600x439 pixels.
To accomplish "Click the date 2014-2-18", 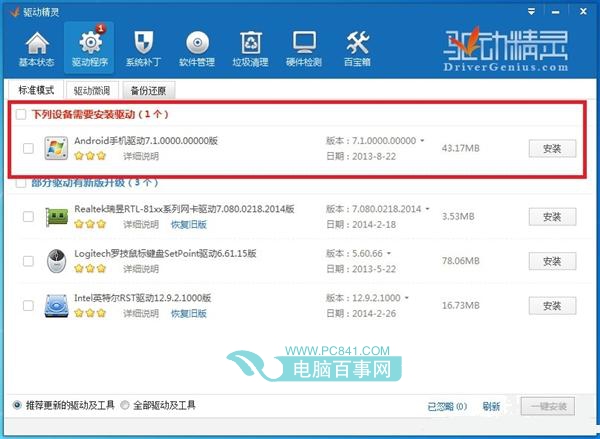I will pyautogui.click(x=374, y=225).
